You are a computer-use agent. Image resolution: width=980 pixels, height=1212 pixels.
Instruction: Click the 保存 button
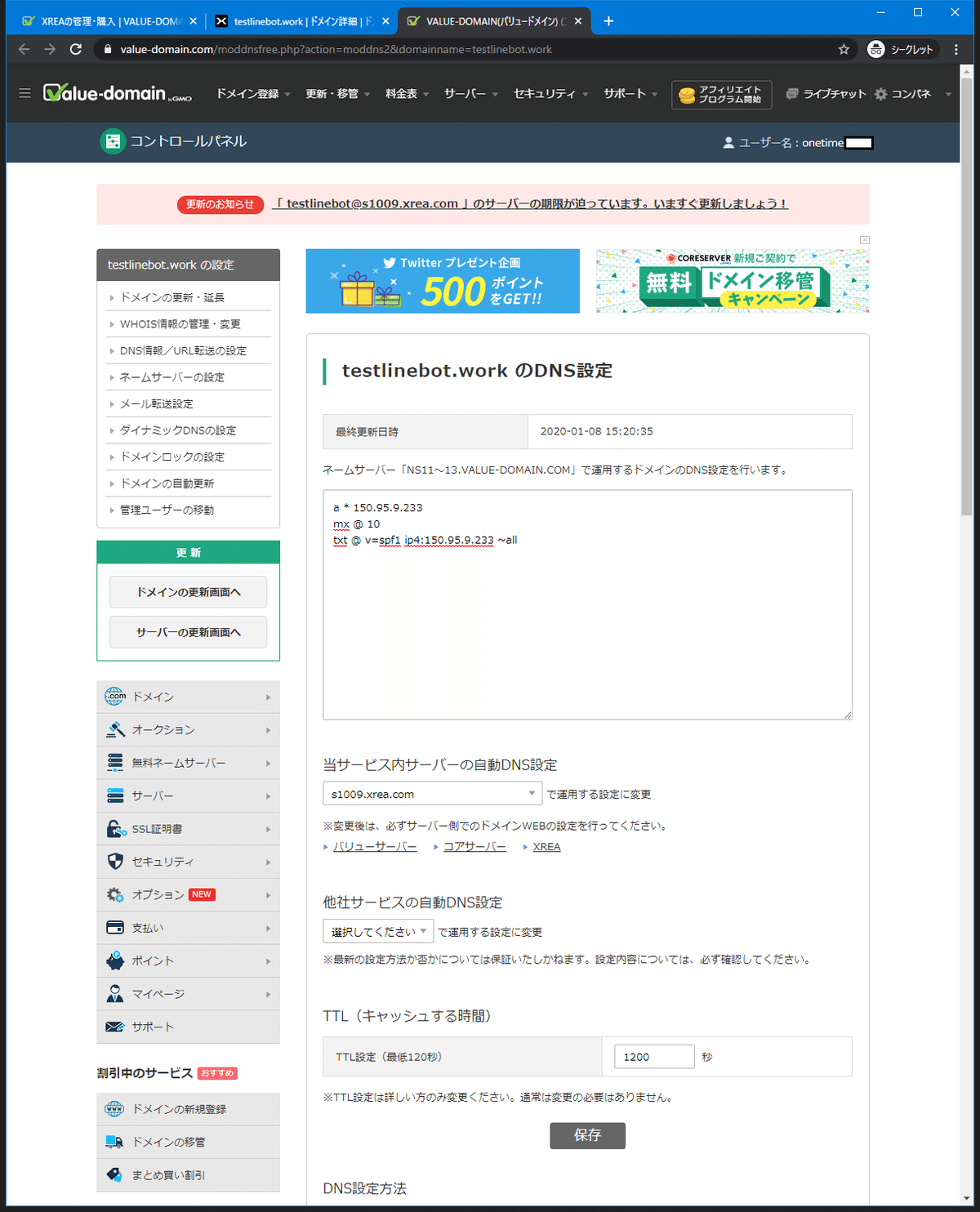(587, 1135)
